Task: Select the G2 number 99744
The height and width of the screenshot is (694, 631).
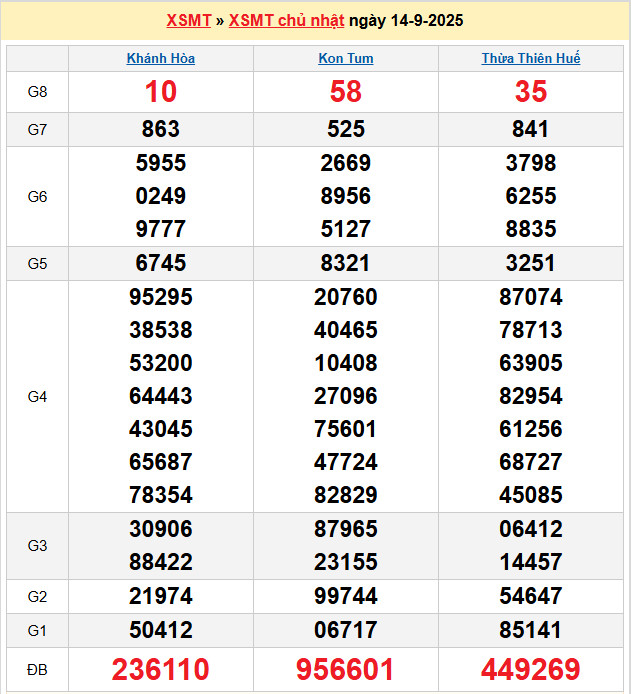Action: (346, 597)
